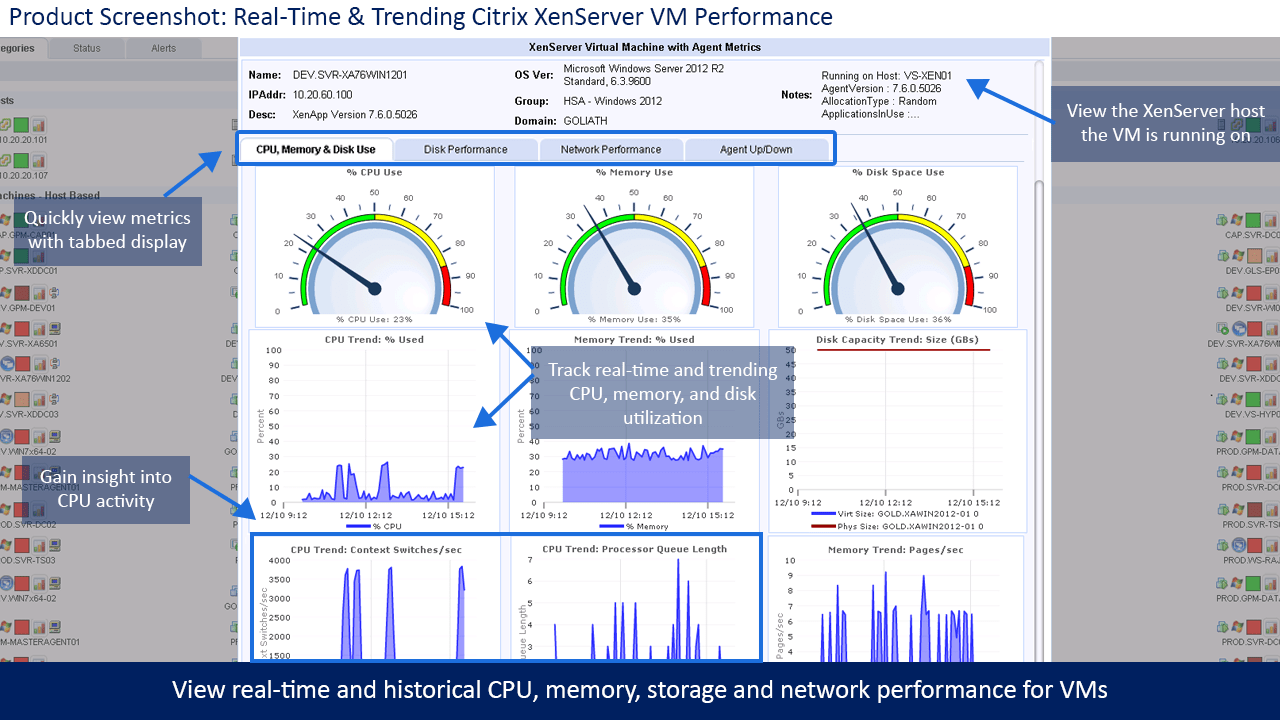Click the green status square for CAP.SVR-DC0
This screenshot has height=720, width=1280.
point(1253,220)
